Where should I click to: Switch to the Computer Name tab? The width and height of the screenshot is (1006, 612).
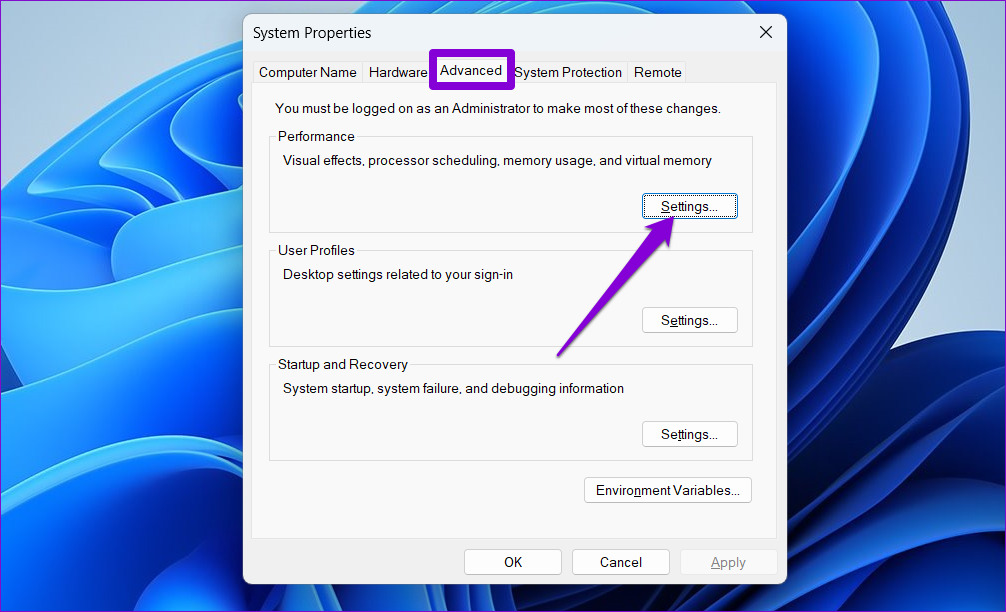[307, 72]
